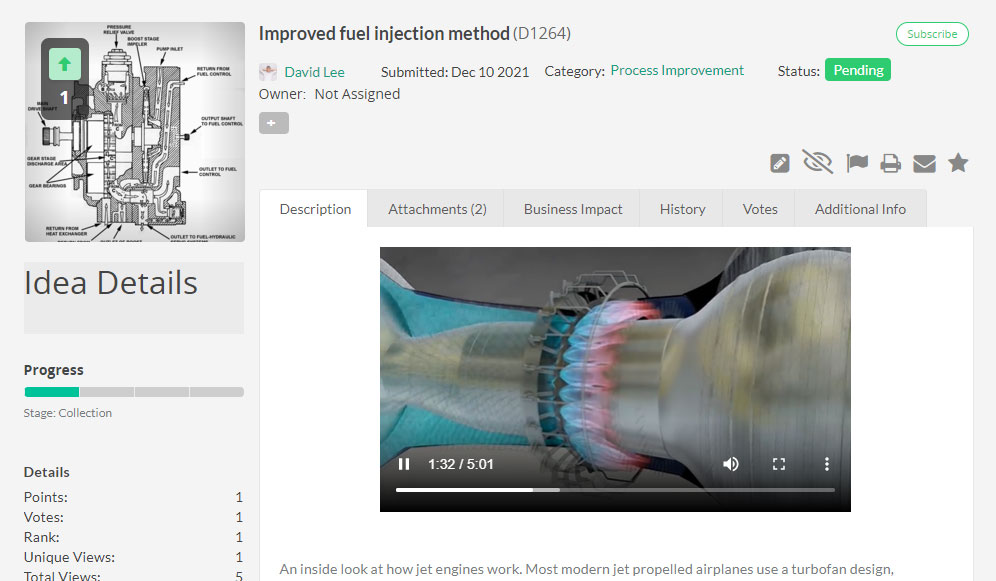Viewport: 996px width, 581px height.
Task: Mute the video volume speaker icon
Action: coord(730,464)
